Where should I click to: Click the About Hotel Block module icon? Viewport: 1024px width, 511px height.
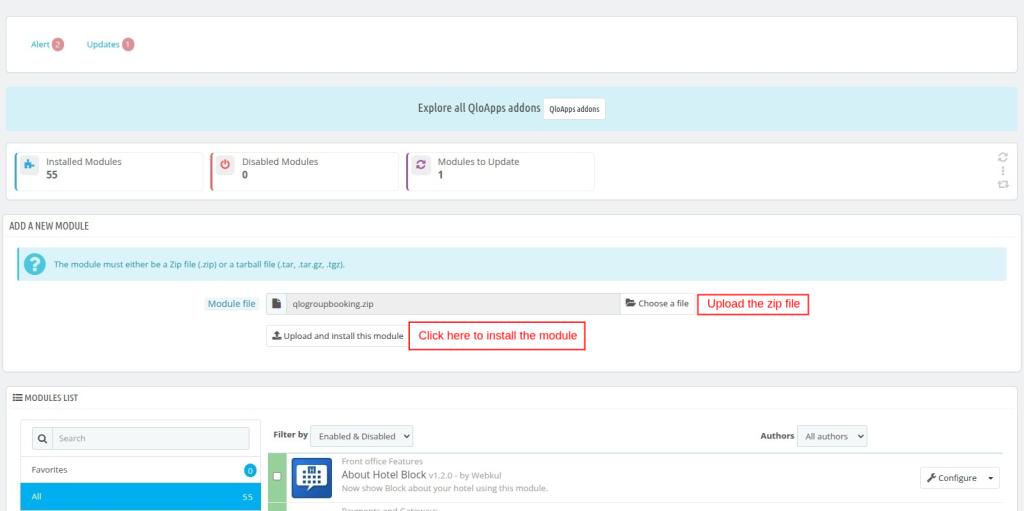coord(312,478)
